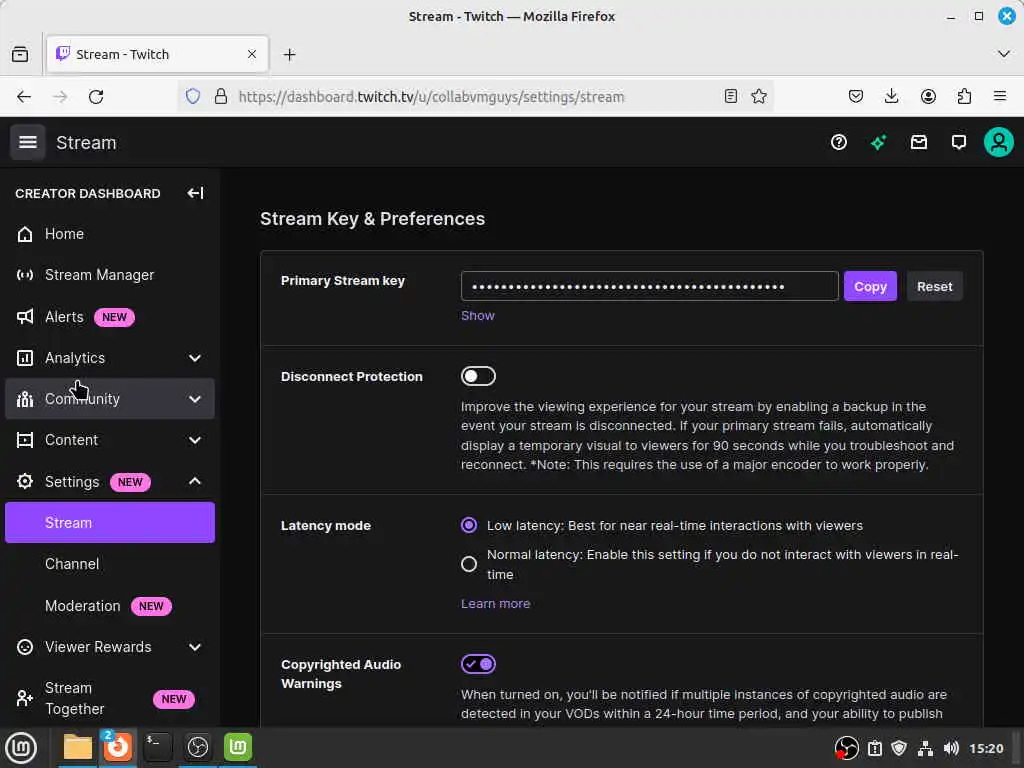Image resolution: width=1024 pixels, height=768 pixels.
Task: Collapse the Creator Dashboard sidebar
Action: [x=195, y=193]
